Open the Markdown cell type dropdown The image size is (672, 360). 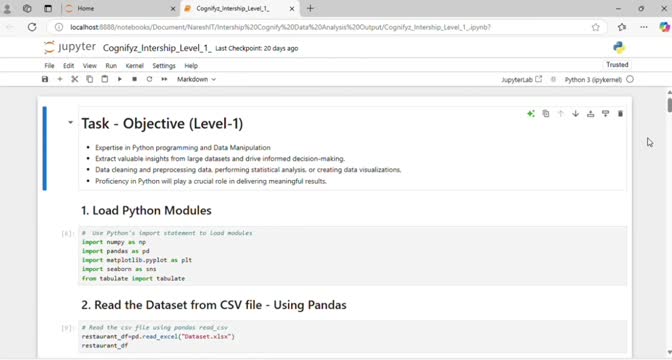196,79
